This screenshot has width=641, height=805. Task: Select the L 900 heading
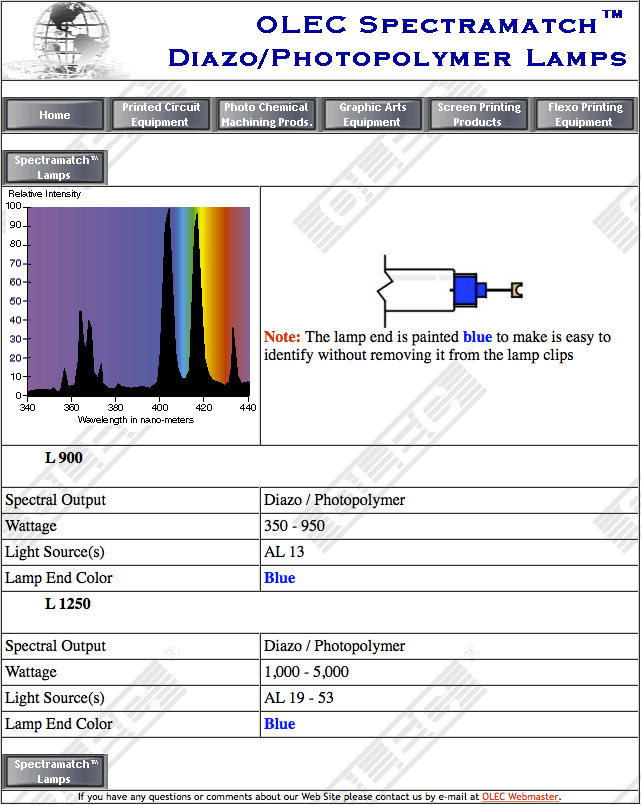pyautogui.click(x=64, y=458)
